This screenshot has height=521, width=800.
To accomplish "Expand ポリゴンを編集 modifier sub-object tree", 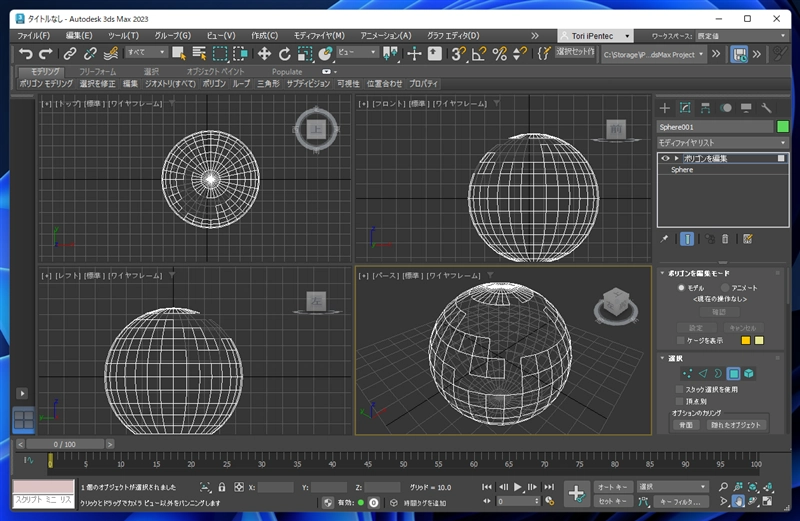I will point(677,158).
